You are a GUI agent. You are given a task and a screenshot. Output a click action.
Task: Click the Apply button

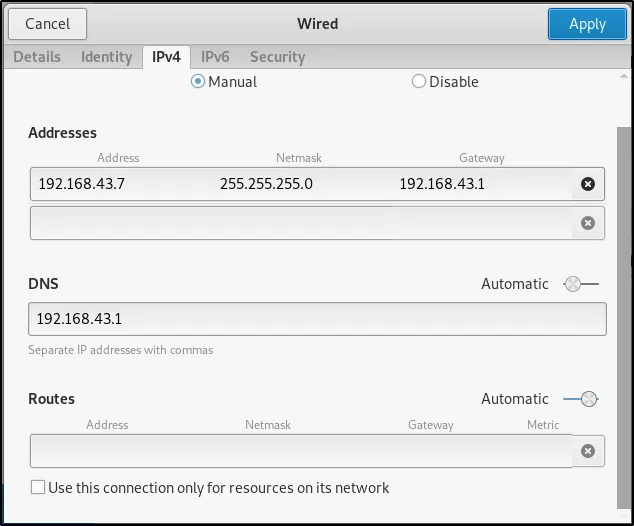point(587,24)
